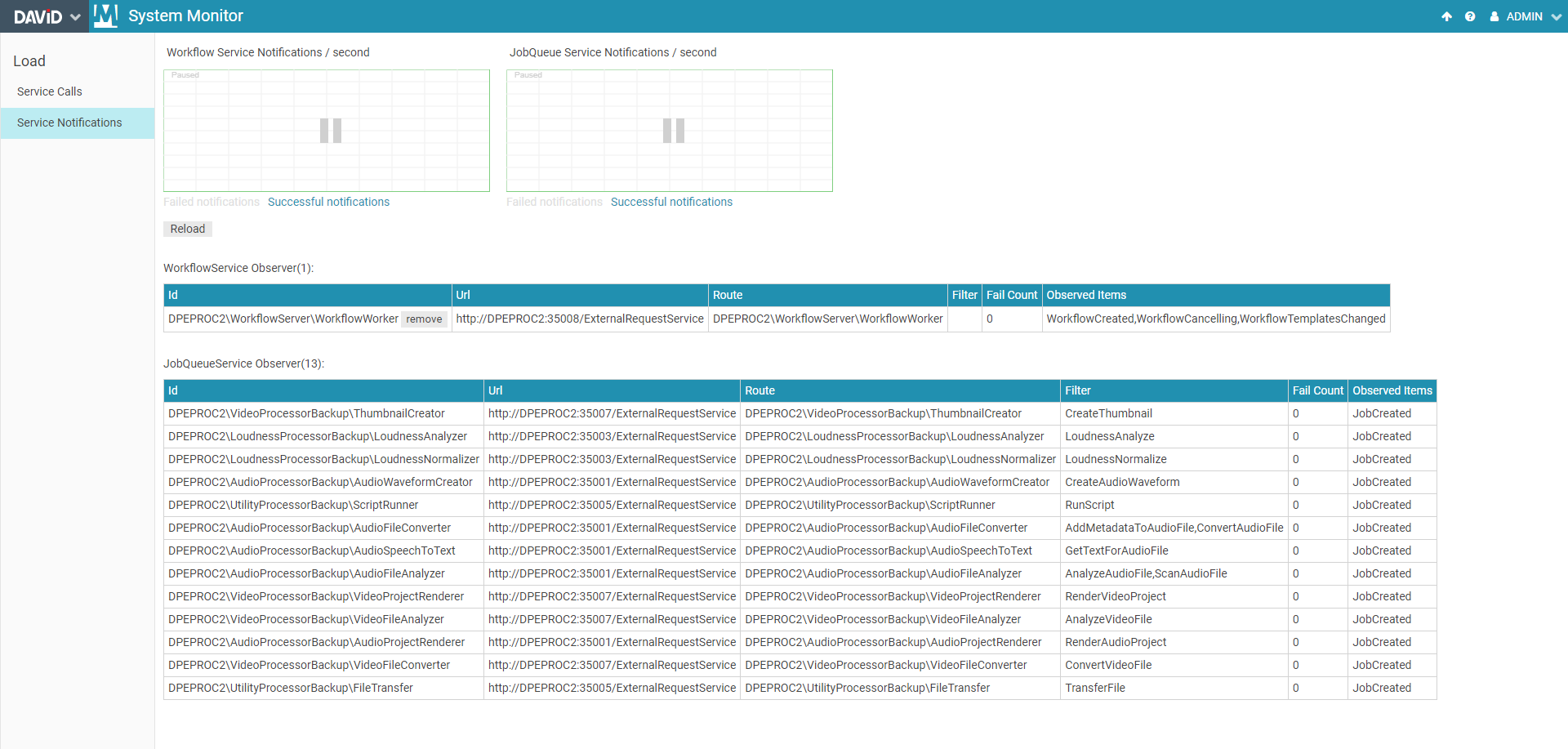Image resolution: width=1568 pixels, height=749 pixels.
Task: Click the WorkflowWorker ExternalRequestService URL cell
Action: tap(579, 319)
